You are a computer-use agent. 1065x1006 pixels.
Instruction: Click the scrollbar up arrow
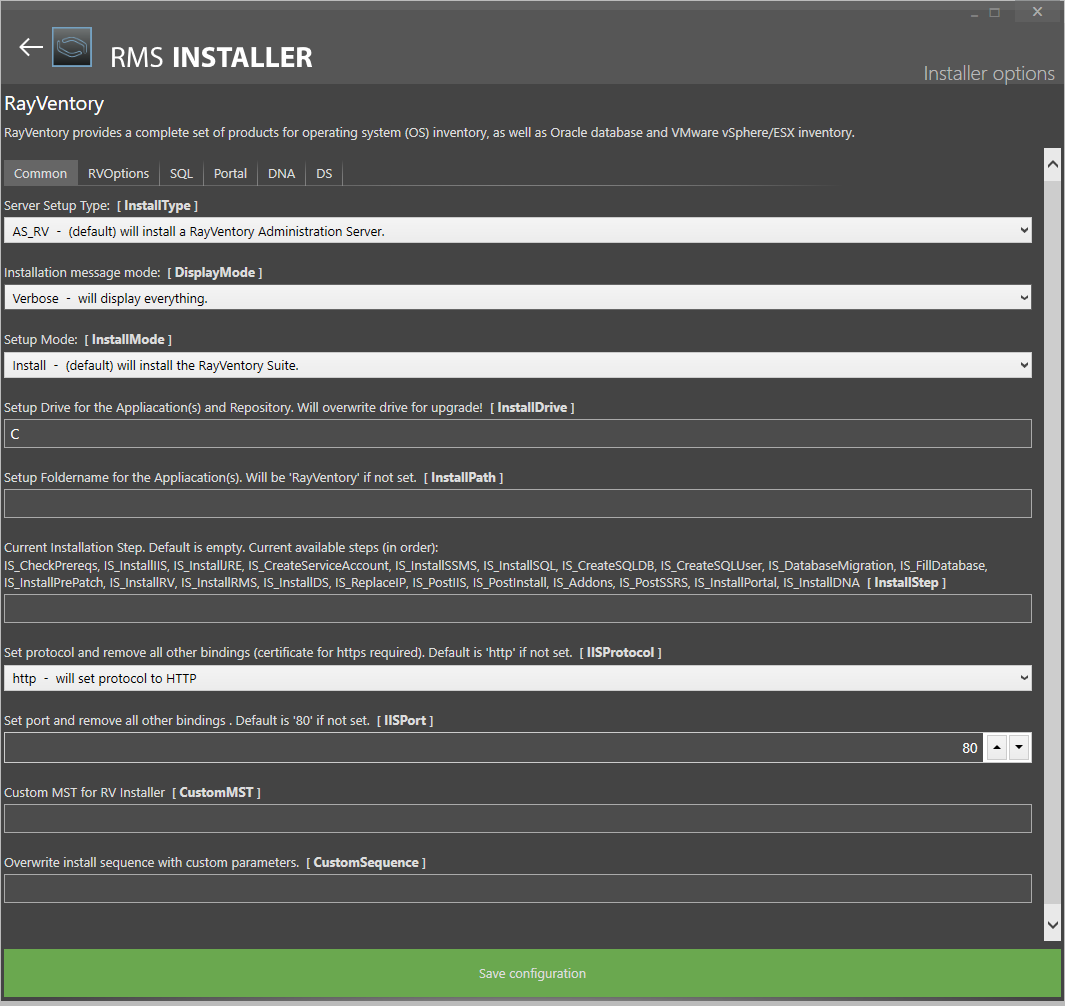(1052, 164)
